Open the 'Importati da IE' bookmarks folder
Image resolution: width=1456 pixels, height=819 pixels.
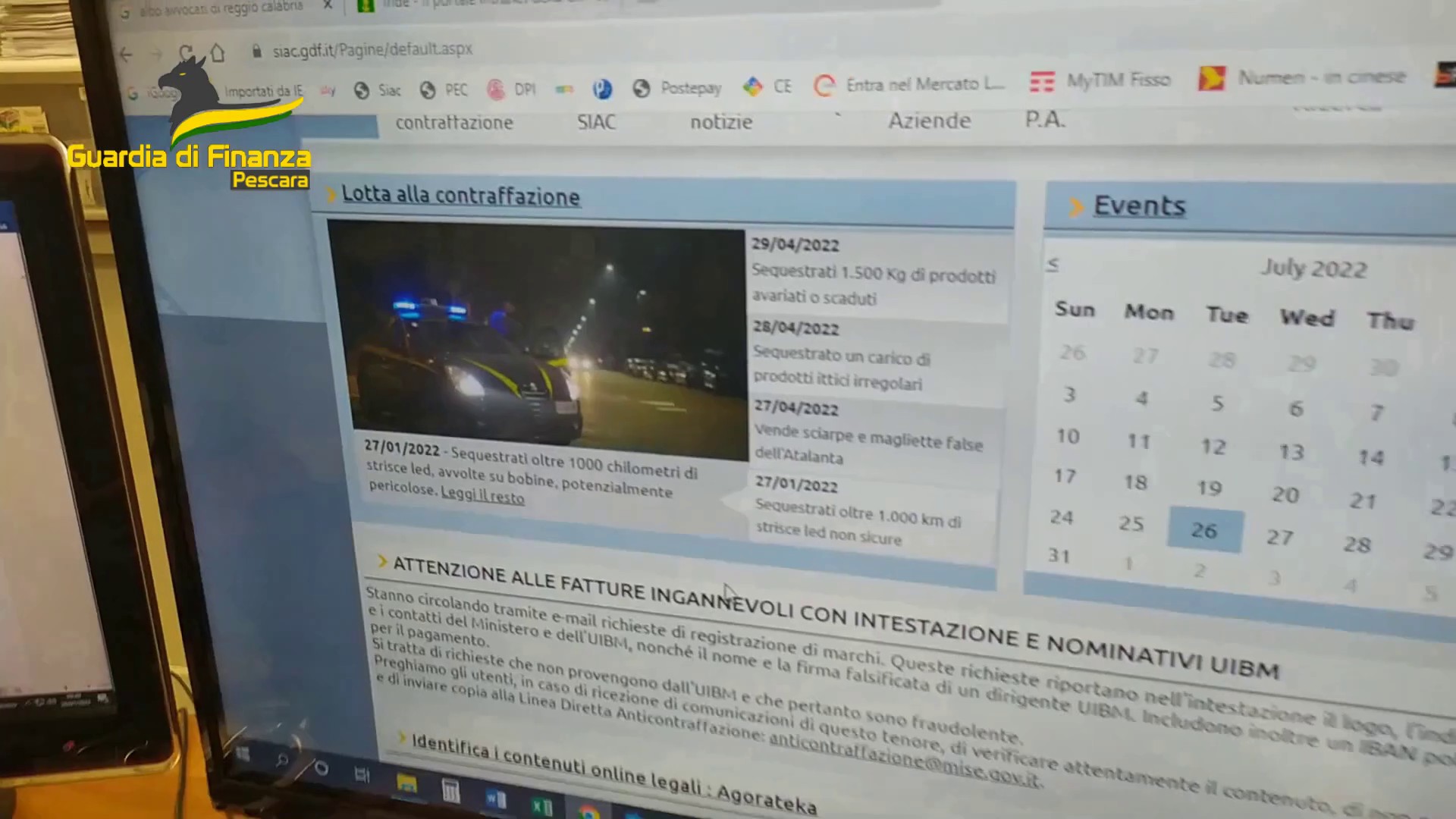(x=262, y=91)
